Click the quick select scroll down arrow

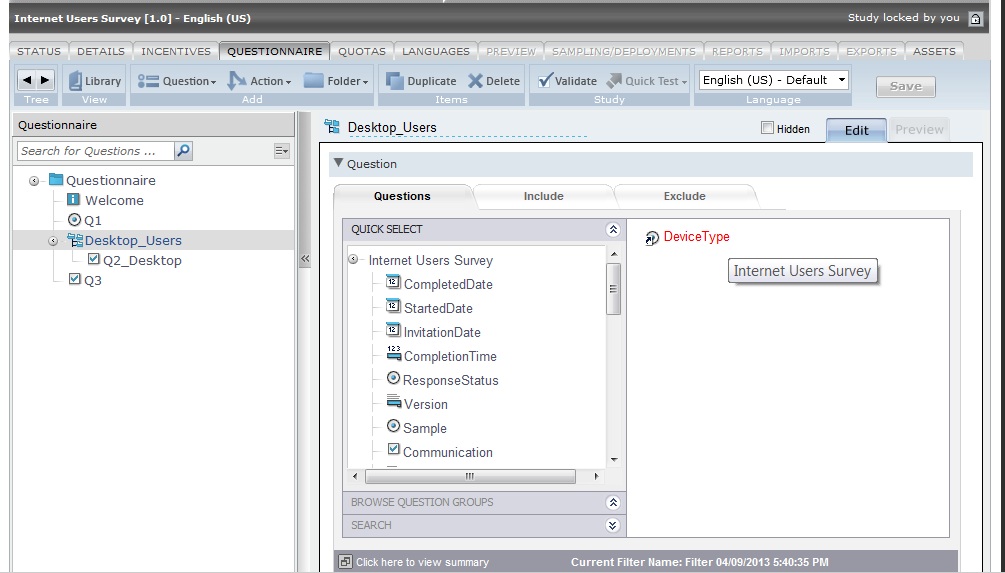click(x=613, y=460)
